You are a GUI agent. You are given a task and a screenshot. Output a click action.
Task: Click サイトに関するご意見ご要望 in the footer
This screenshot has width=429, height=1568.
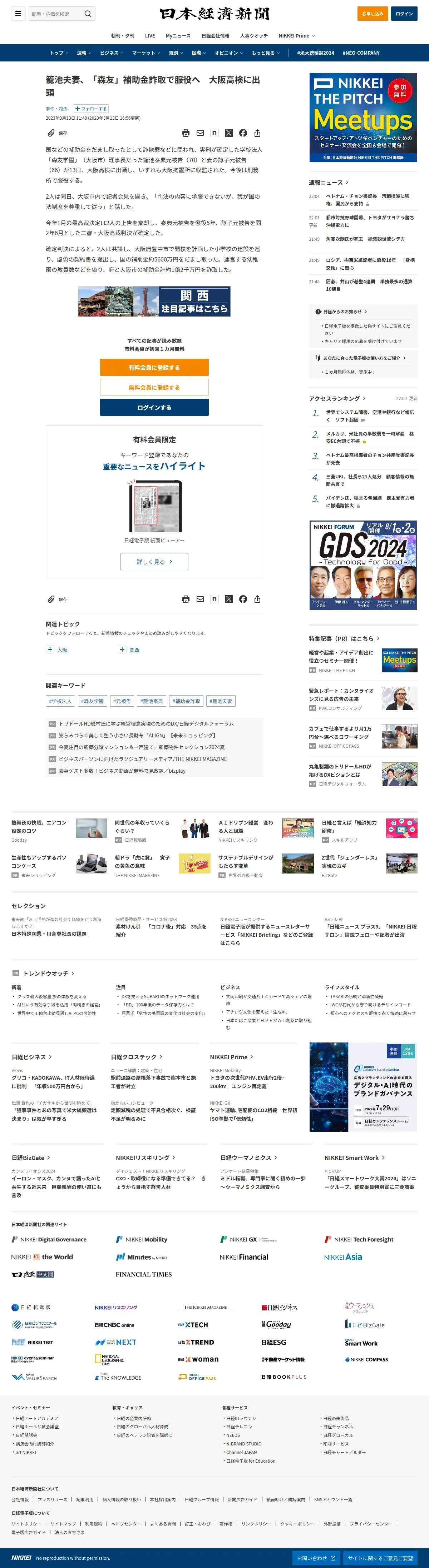(x=380, y=1558)
